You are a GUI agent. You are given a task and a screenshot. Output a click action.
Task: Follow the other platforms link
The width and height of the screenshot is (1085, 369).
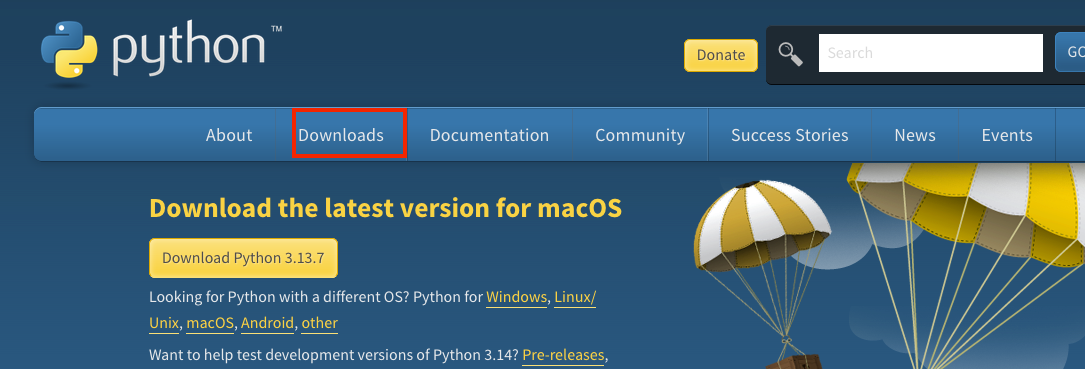[x=320, y=323]
